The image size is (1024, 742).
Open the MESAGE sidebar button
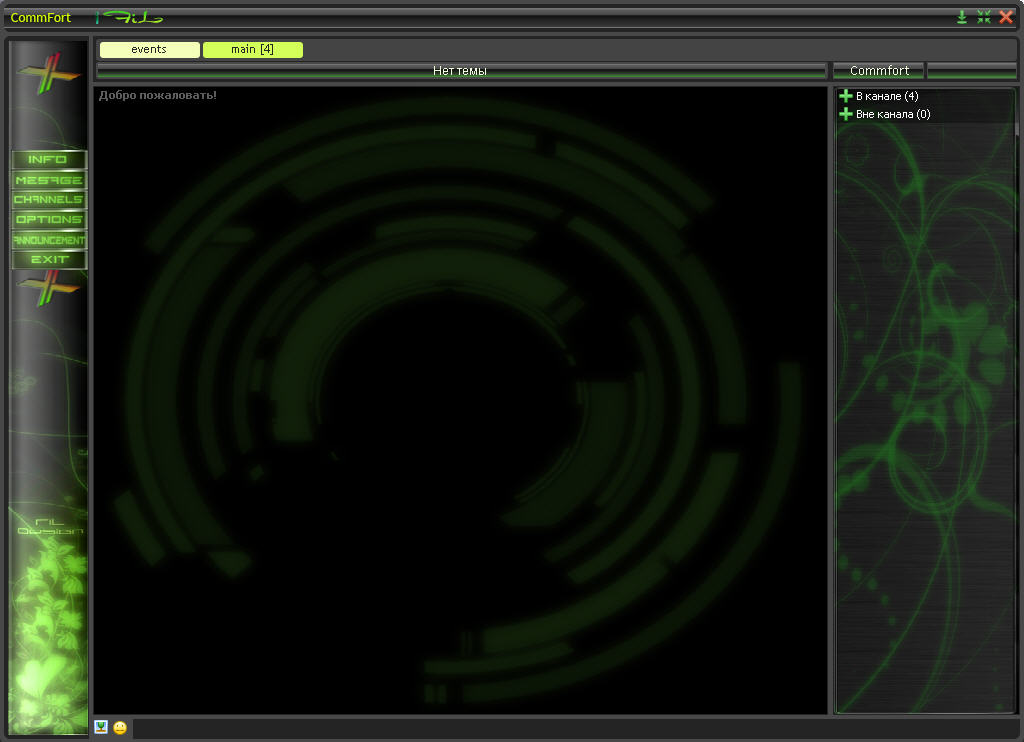click(x=49, y=180)
